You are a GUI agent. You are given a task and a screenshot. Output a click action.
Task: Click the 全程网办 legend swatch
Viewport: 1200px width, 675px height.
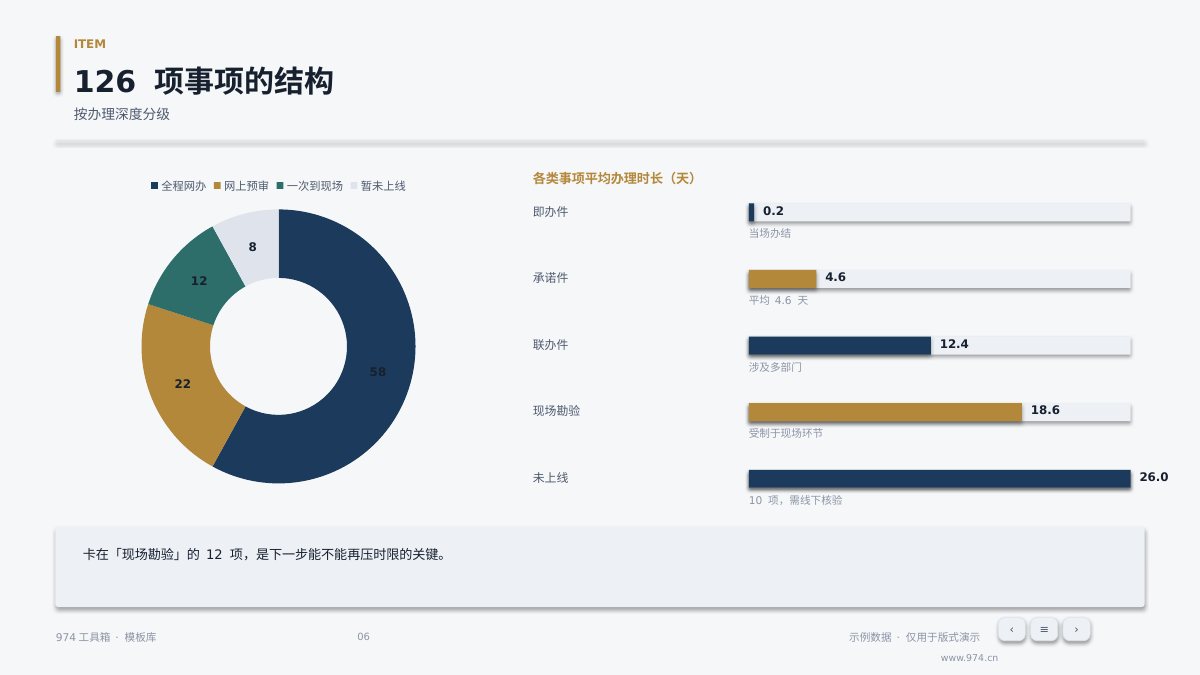coord(154,186)
